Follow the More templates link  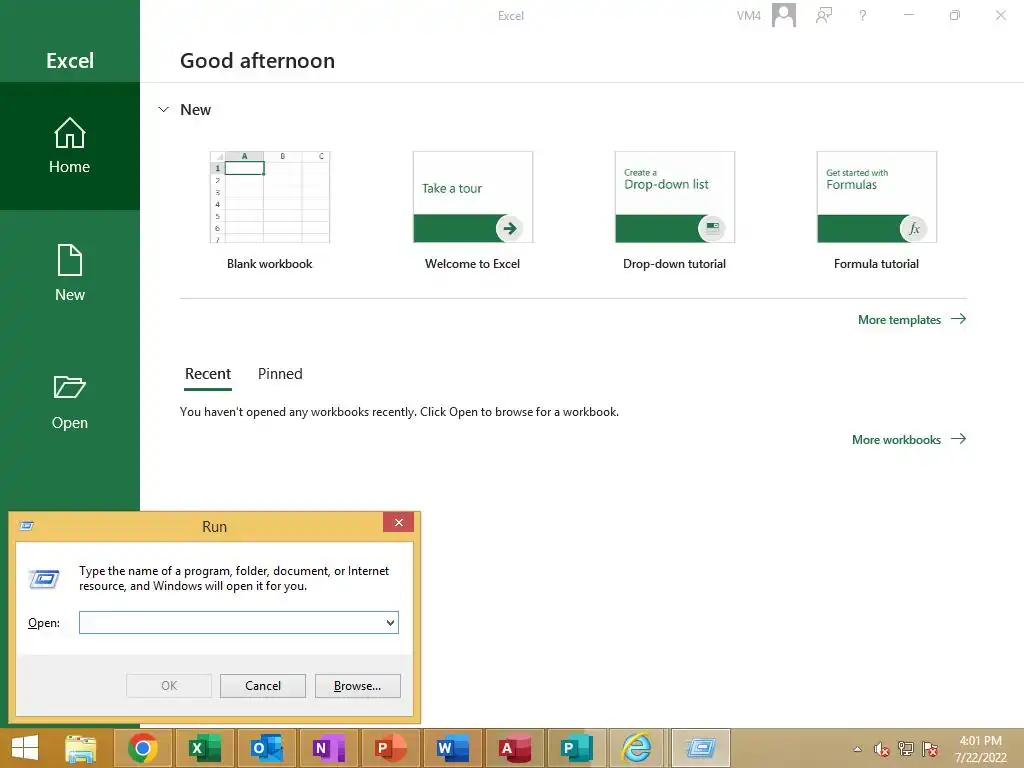(912, 319)
